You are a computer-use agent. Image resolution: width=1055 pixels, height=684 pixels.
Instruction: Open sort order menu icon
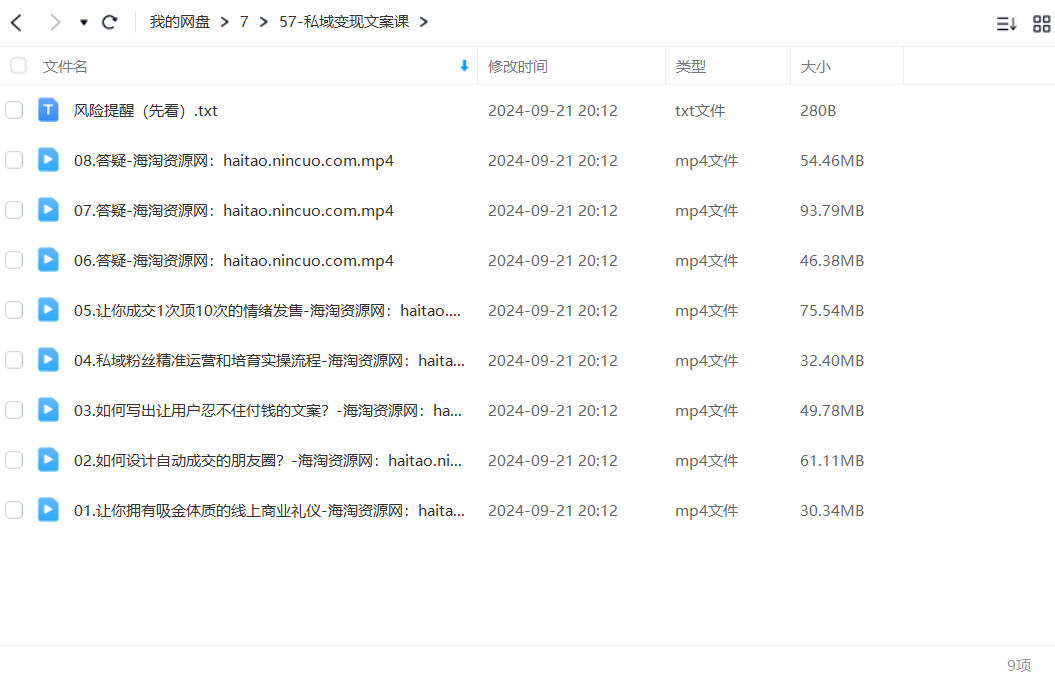(1006, 24)
